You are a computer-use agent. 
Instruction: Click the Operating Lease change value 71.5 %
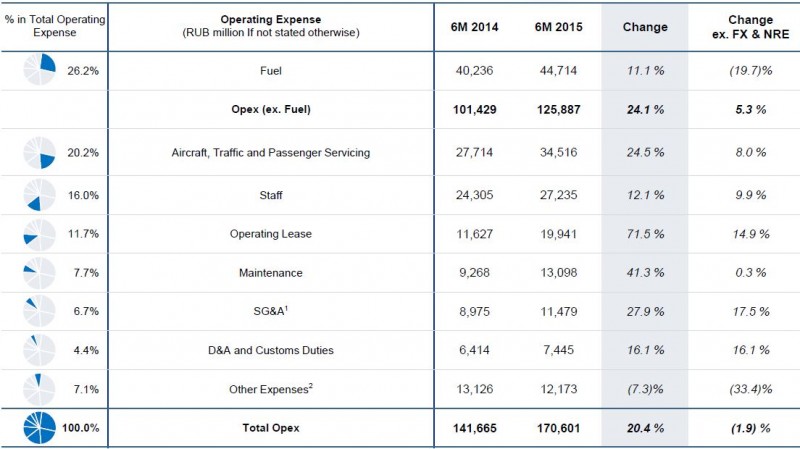coord(644,235)
